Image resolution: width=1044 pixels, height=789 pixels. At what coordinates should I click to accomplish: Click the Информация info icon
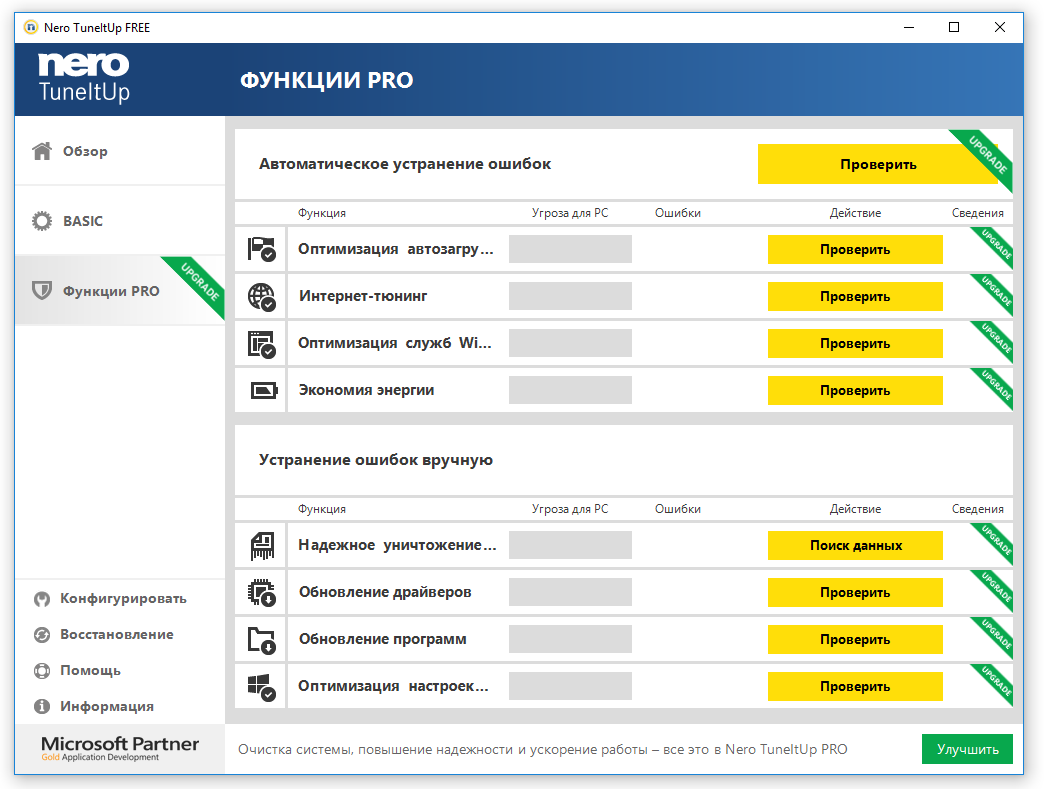click(42, 706)
